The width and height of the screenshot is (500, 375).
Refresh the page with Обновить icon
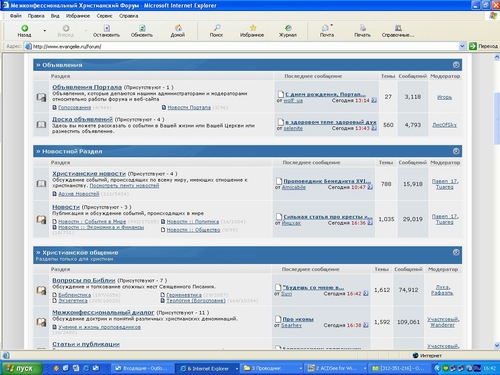(142, 28)
